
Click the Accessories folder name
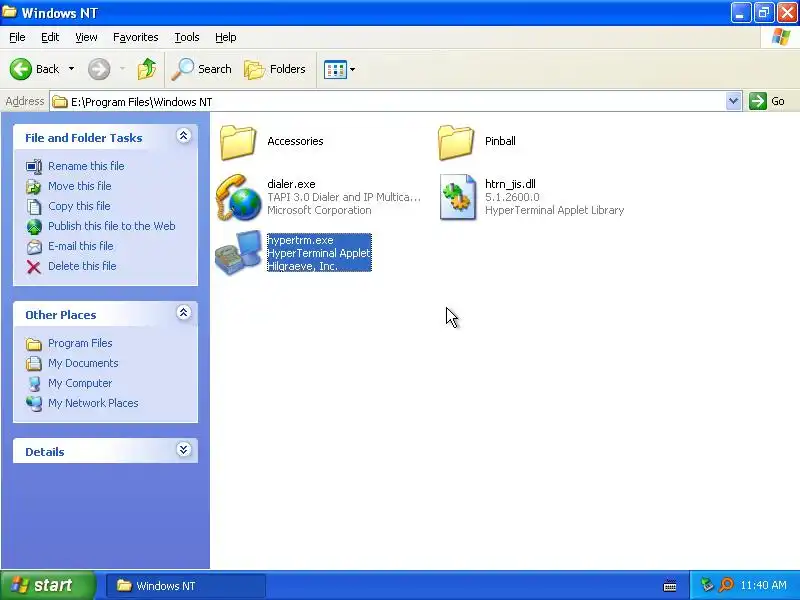(x=295, y=141)
